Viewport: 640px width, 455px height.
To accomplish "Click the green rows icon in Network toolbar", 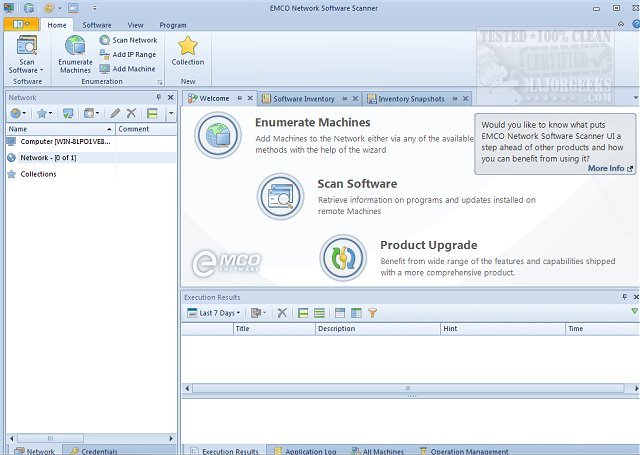I will coord(152,113).
